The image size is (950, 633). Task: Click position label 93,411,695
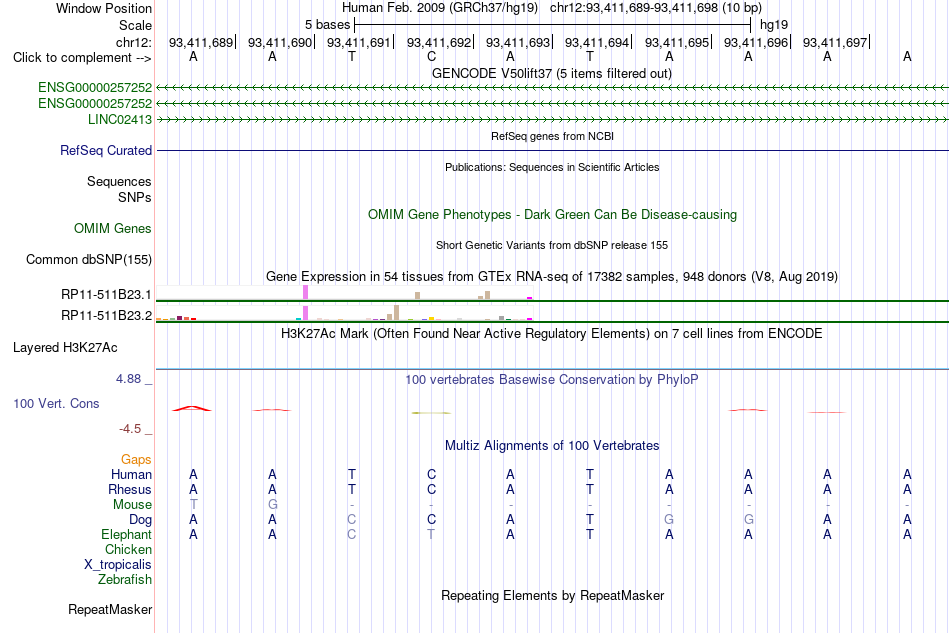click(x=677, y=42)
